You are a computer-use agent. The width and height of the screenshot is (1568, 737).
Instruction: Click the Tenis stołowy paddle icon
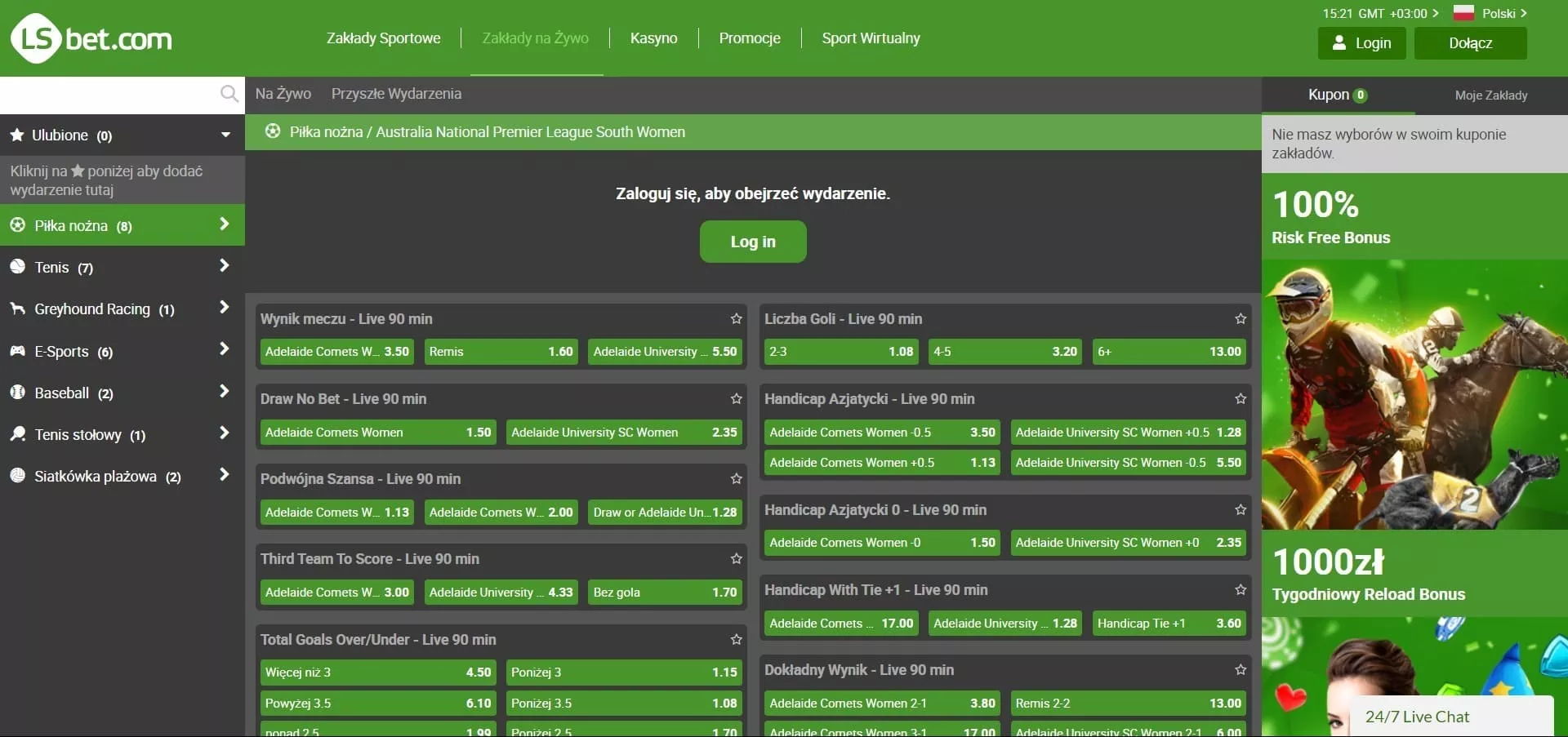(17, 434)
